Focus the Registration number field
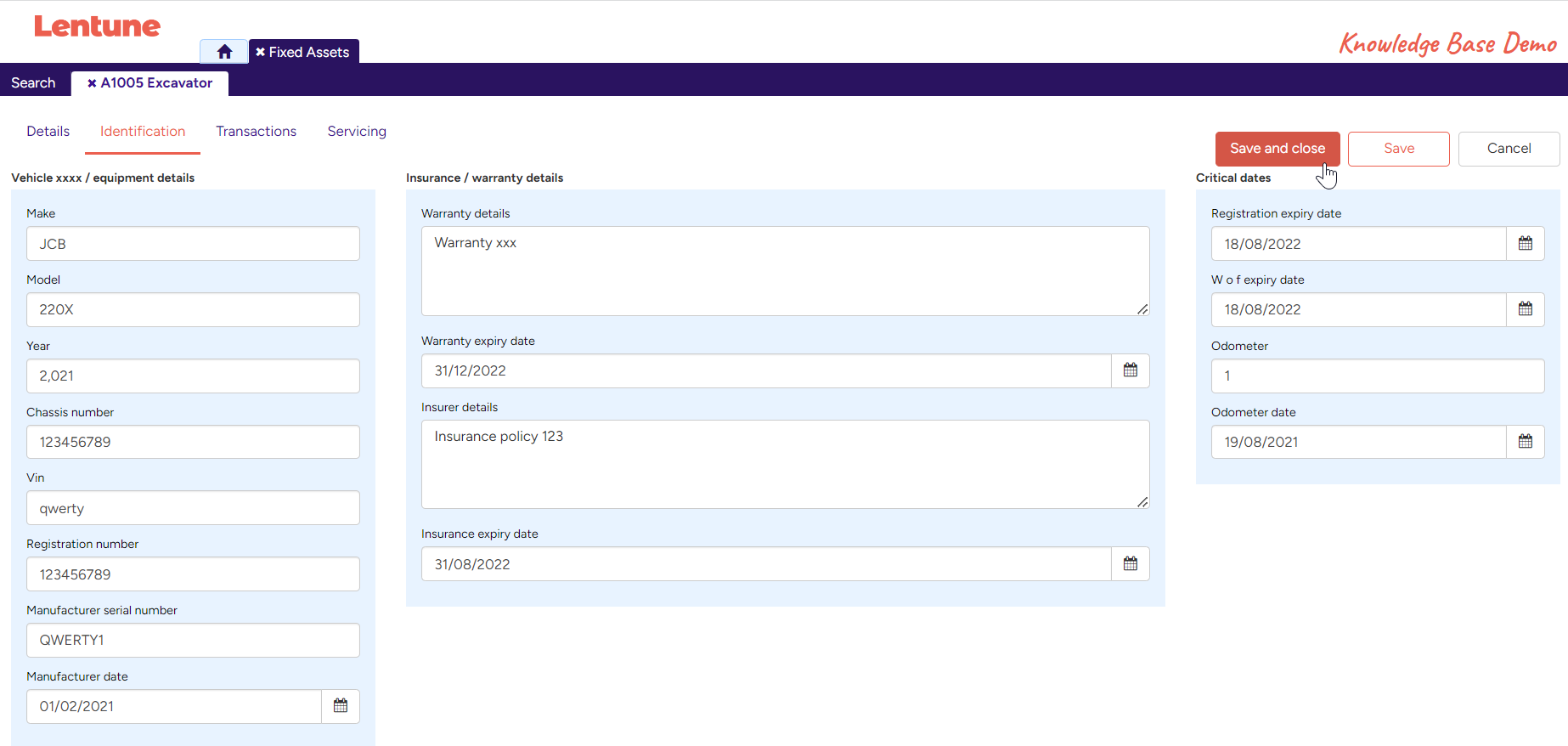Image resolution: width=1568 pixels, height=746 pixels. click(193, 574)
